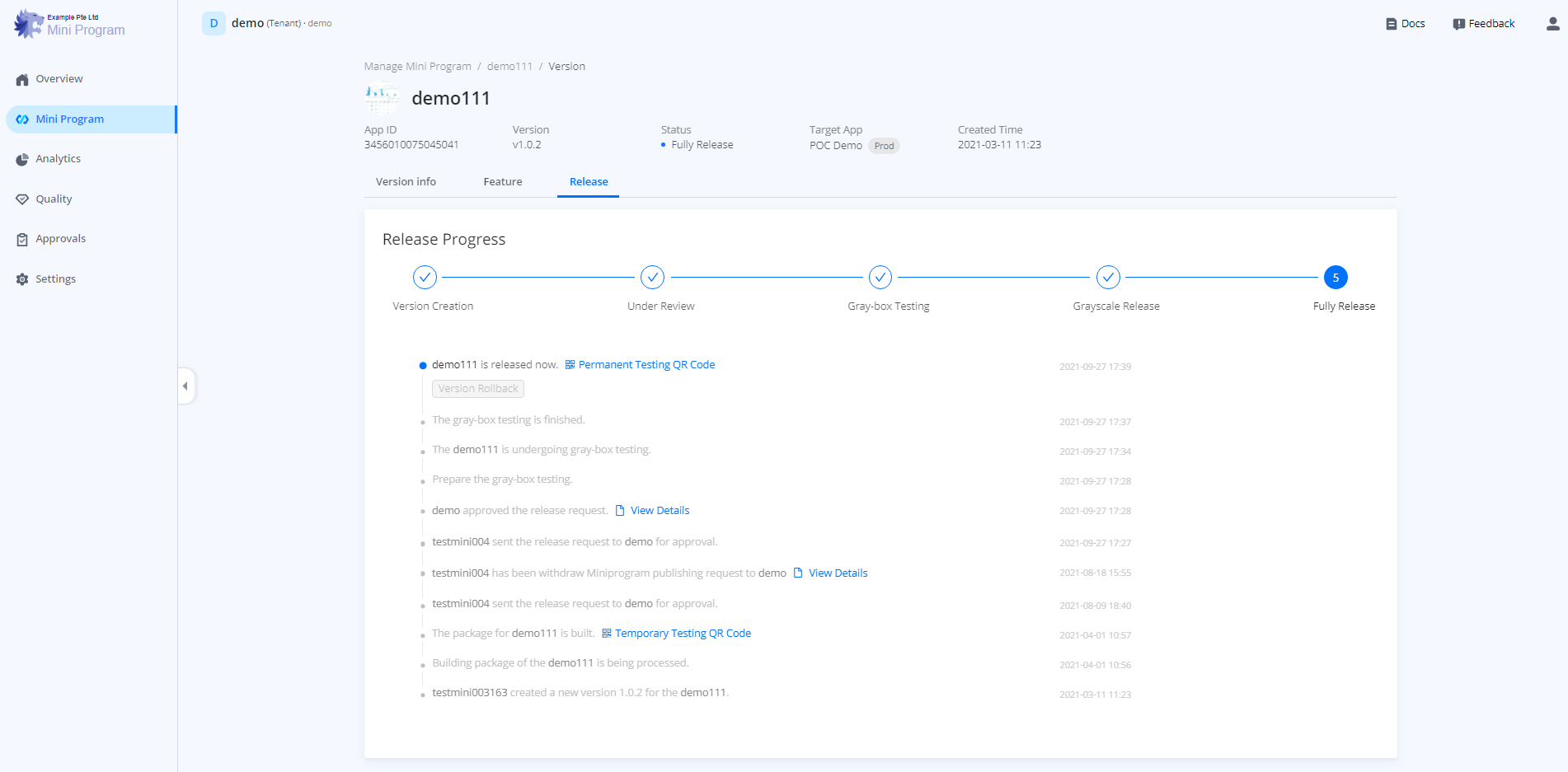Click the Overview home icon in sidebar
The width and height of the screenshot is (1568, 772).
pos(22,80)
